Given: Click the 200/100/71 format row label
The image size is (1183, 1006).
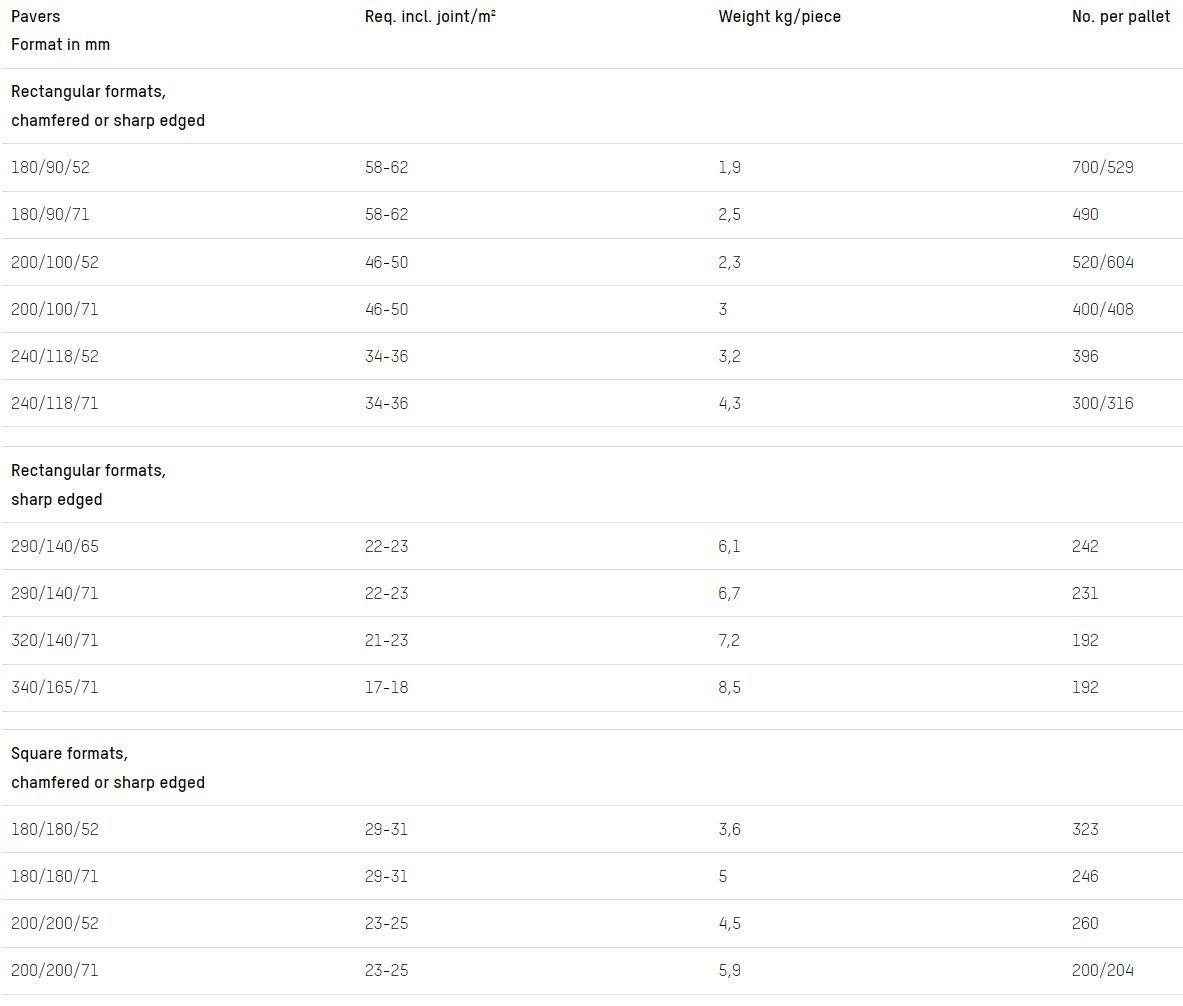Looking at the screenshot, I should [x=55, y=309].
